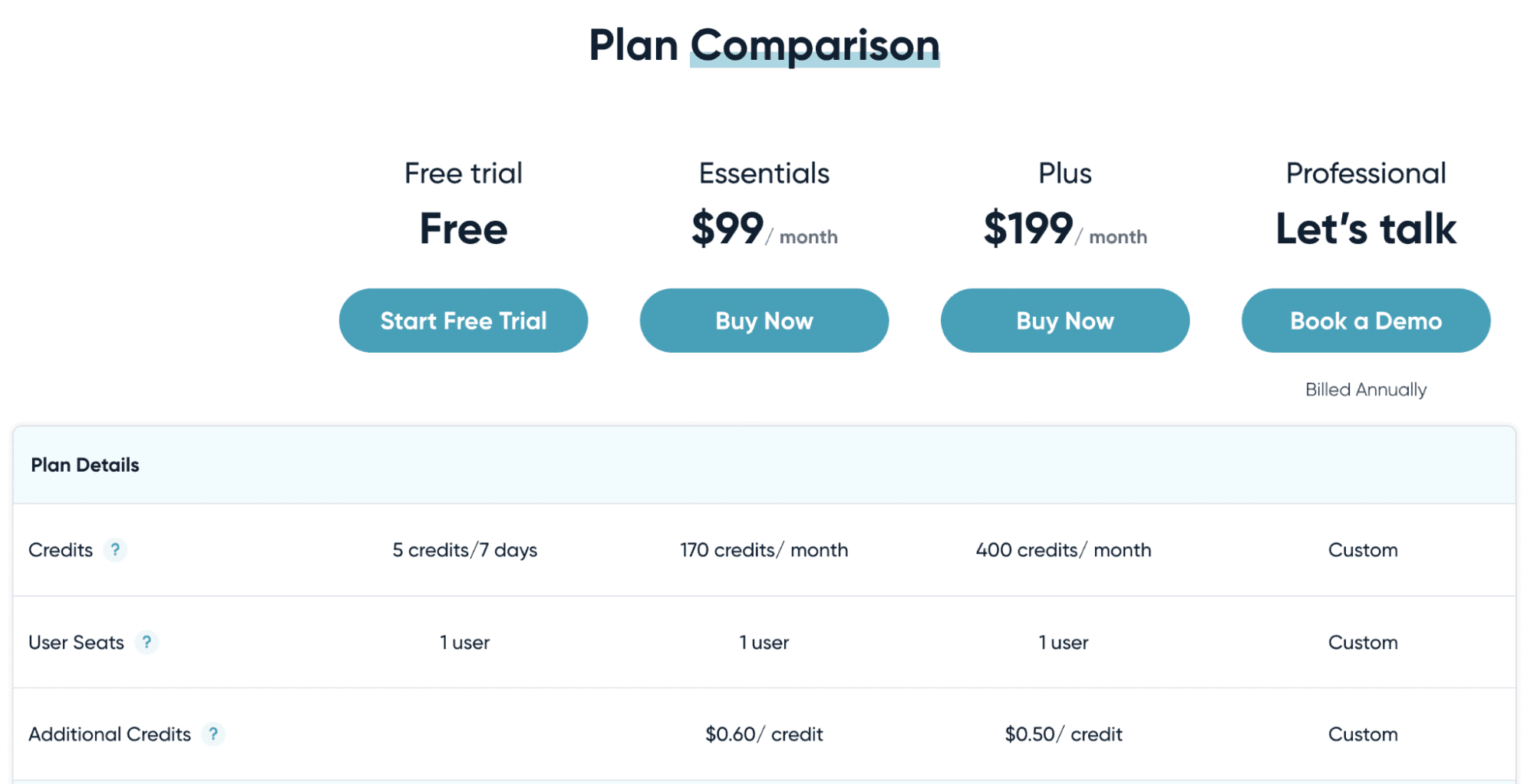Open the Additional Credits help tooltip icon
Image resolution: width=1534 pixels, height=784 pixels.
click(x=213, y=733)
